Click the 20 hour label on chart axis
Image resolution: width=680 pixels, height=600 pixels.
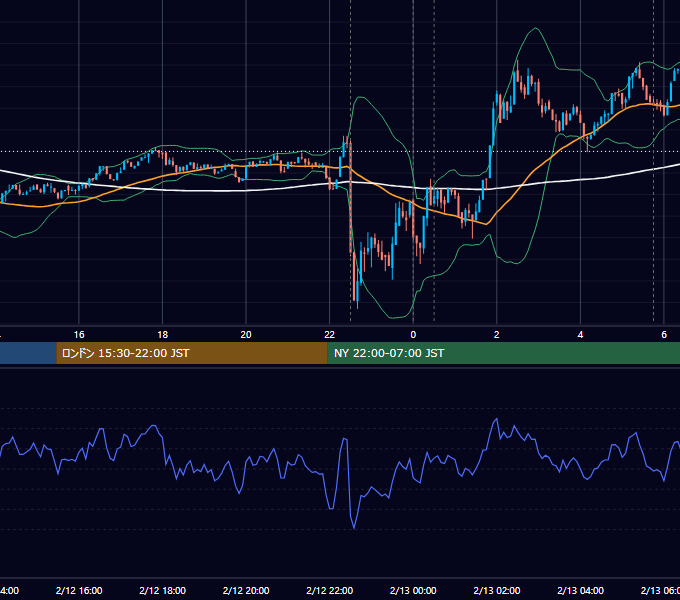[246, 335]
